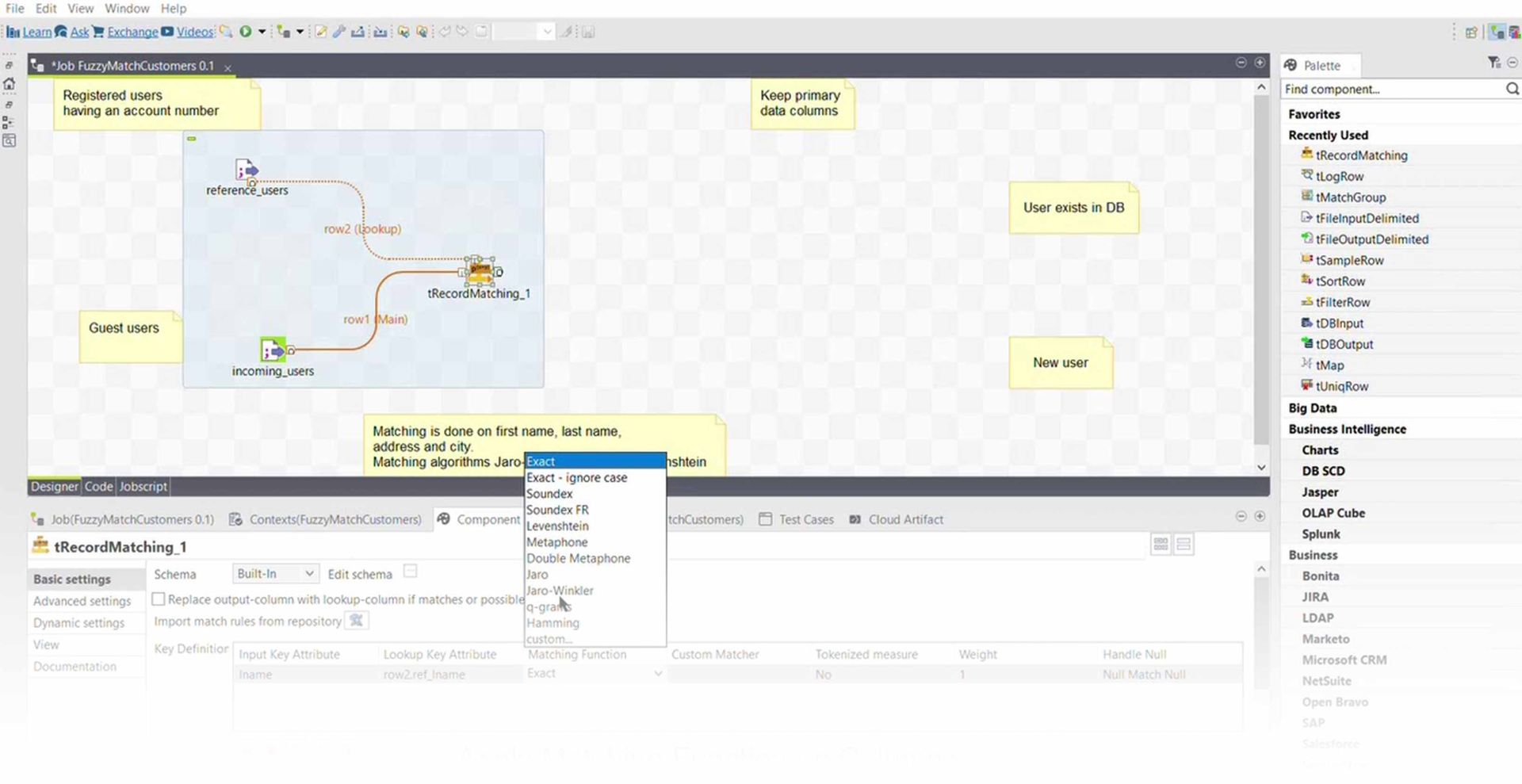Collapse the subjob using the minus toggle
The height and width of the screenshot is (784, 1522).
click(191, 139)
